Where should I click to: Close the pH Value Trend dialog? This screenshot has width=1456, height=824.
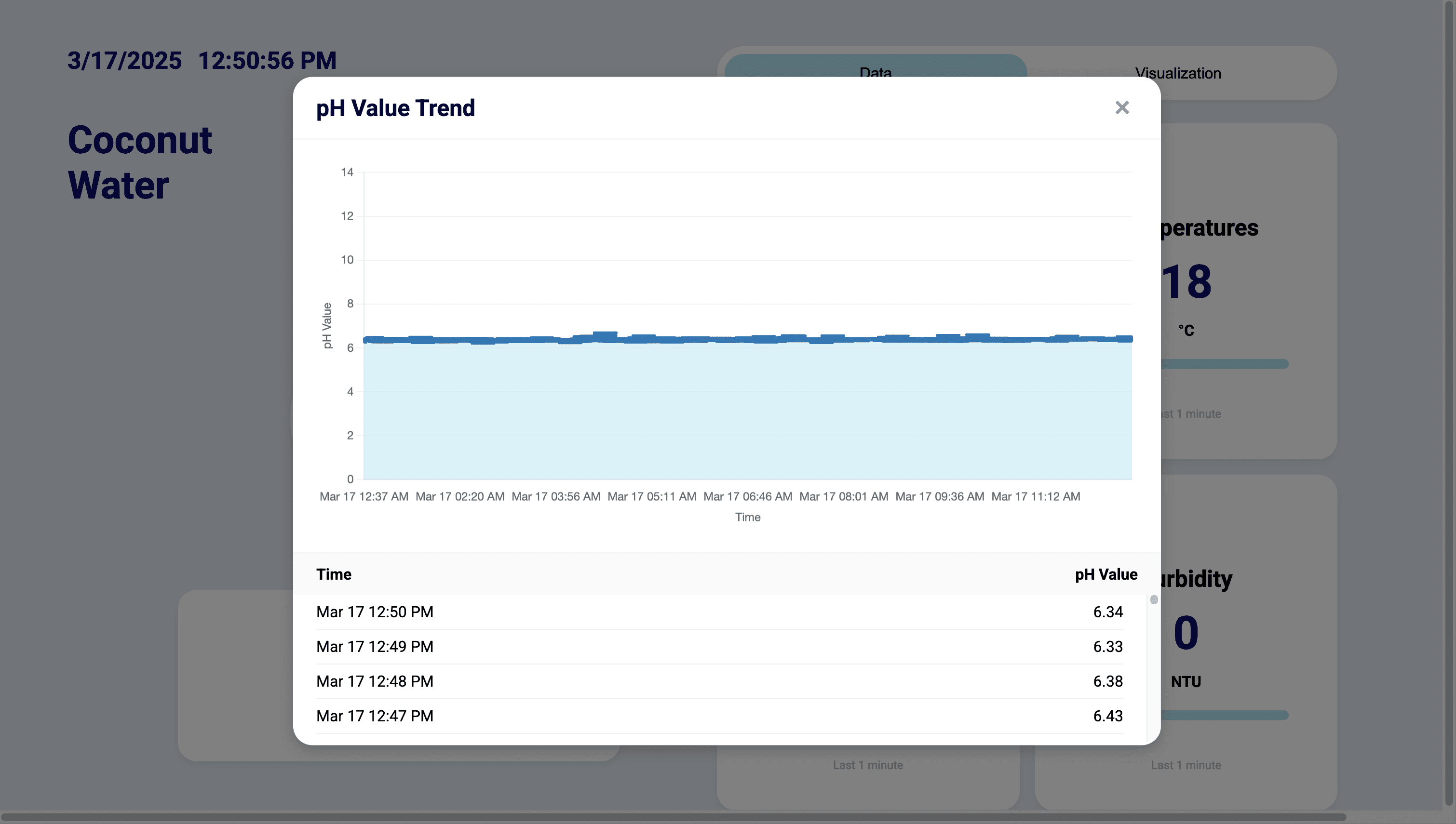pyautogui.click(x=1121, y=107)
